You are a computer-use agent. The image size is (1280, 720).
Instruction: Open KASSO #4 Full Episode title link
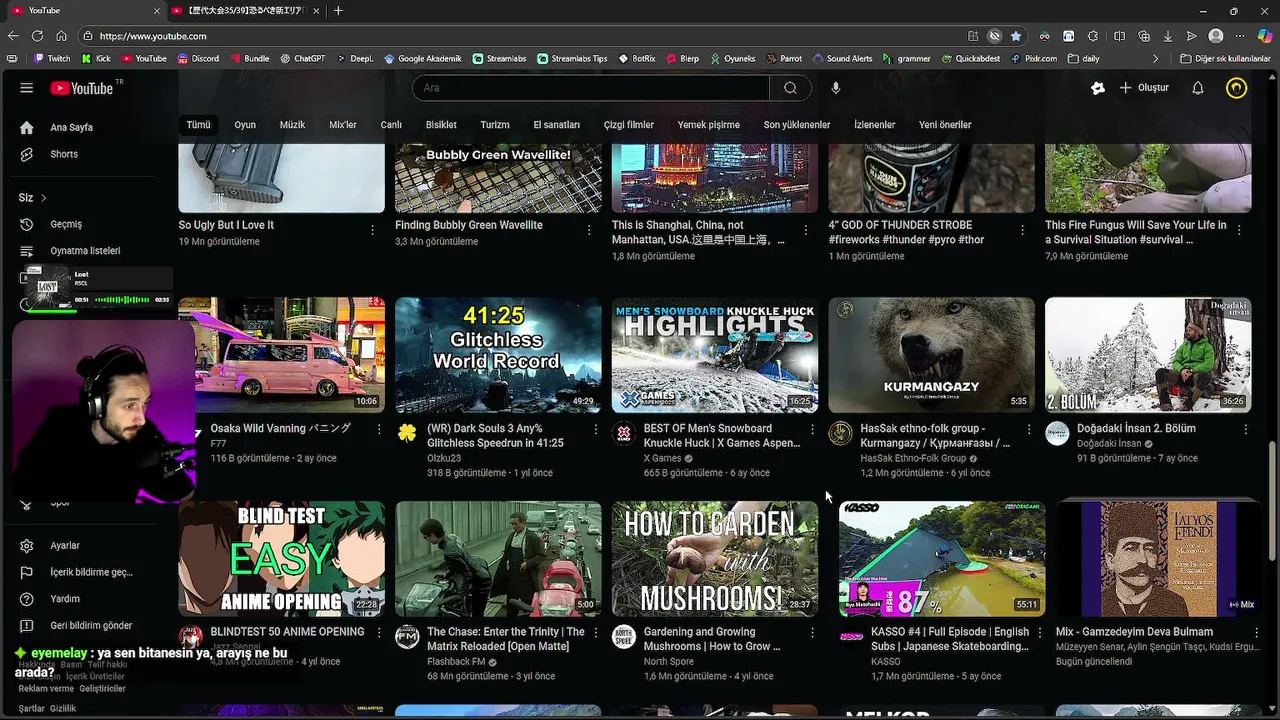[x=950, y=639]
